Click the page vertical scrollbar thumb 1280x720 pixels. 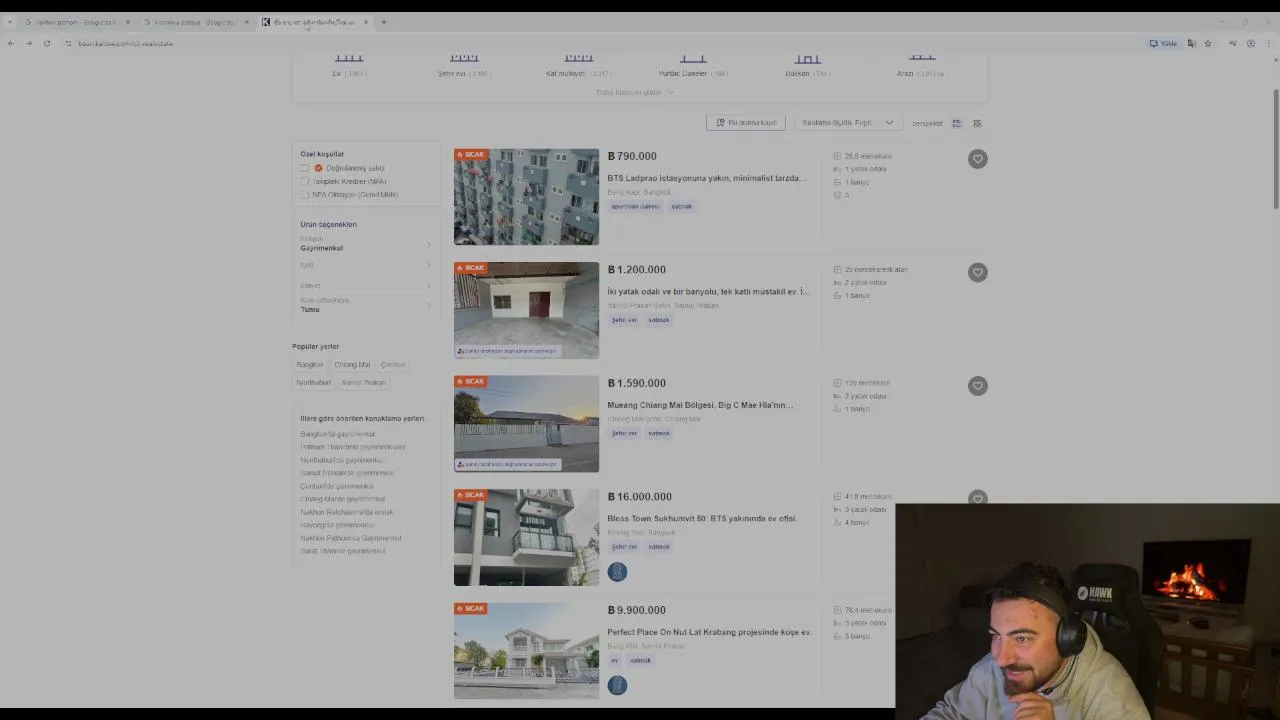1275,150
